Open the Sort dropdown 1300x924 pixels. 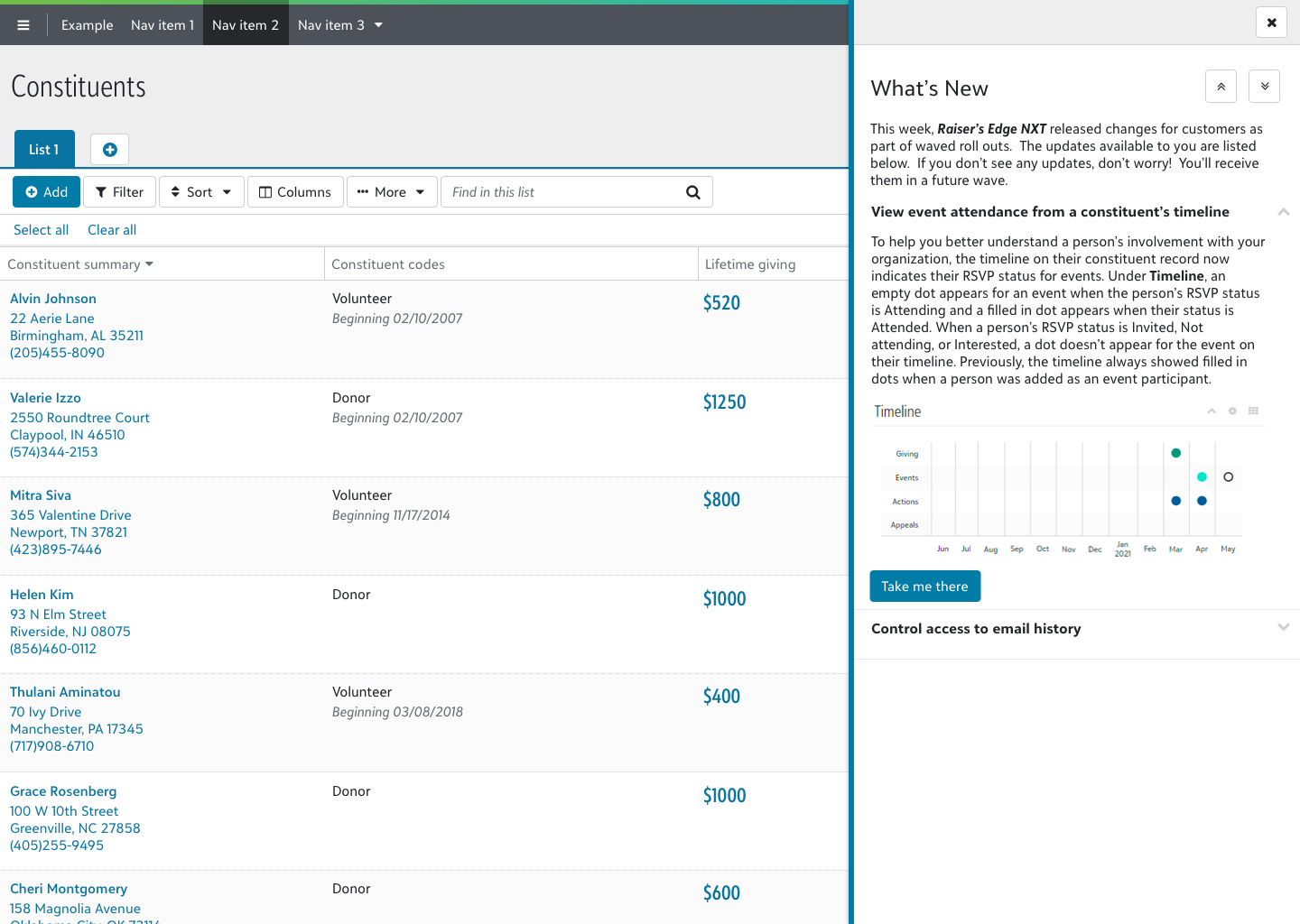pyautogui.click(x=201, y=192)
